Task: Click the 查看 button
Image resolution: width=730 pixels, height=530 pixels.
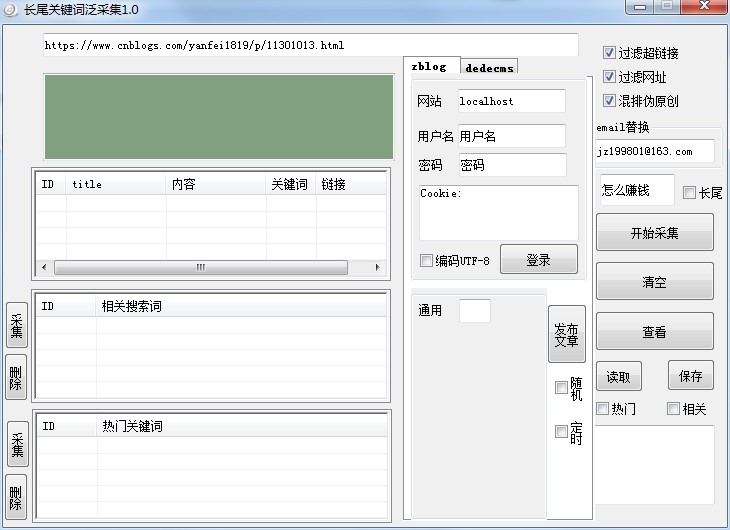Action: tap(655, 332)
